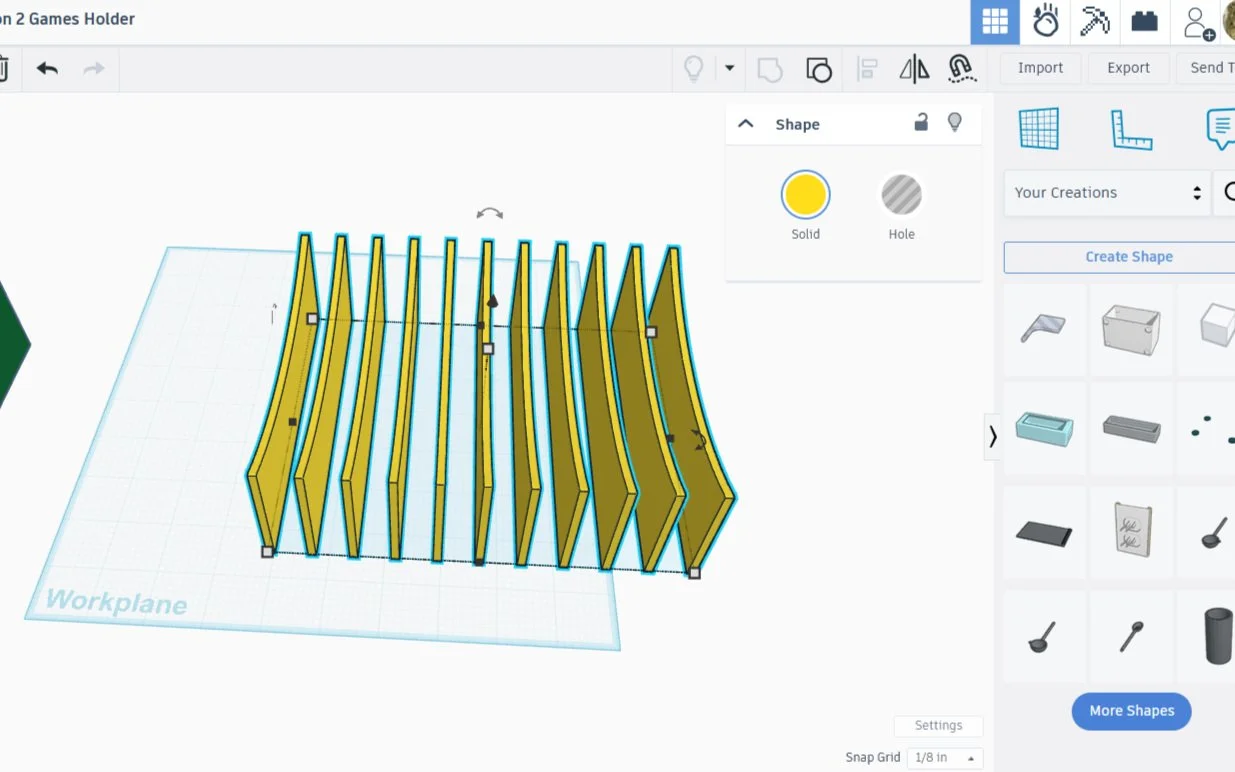The height and width of the screenshot is (772, 1235).
Task: Click the rotation handle above the shapes
Action: click(489, 214)
